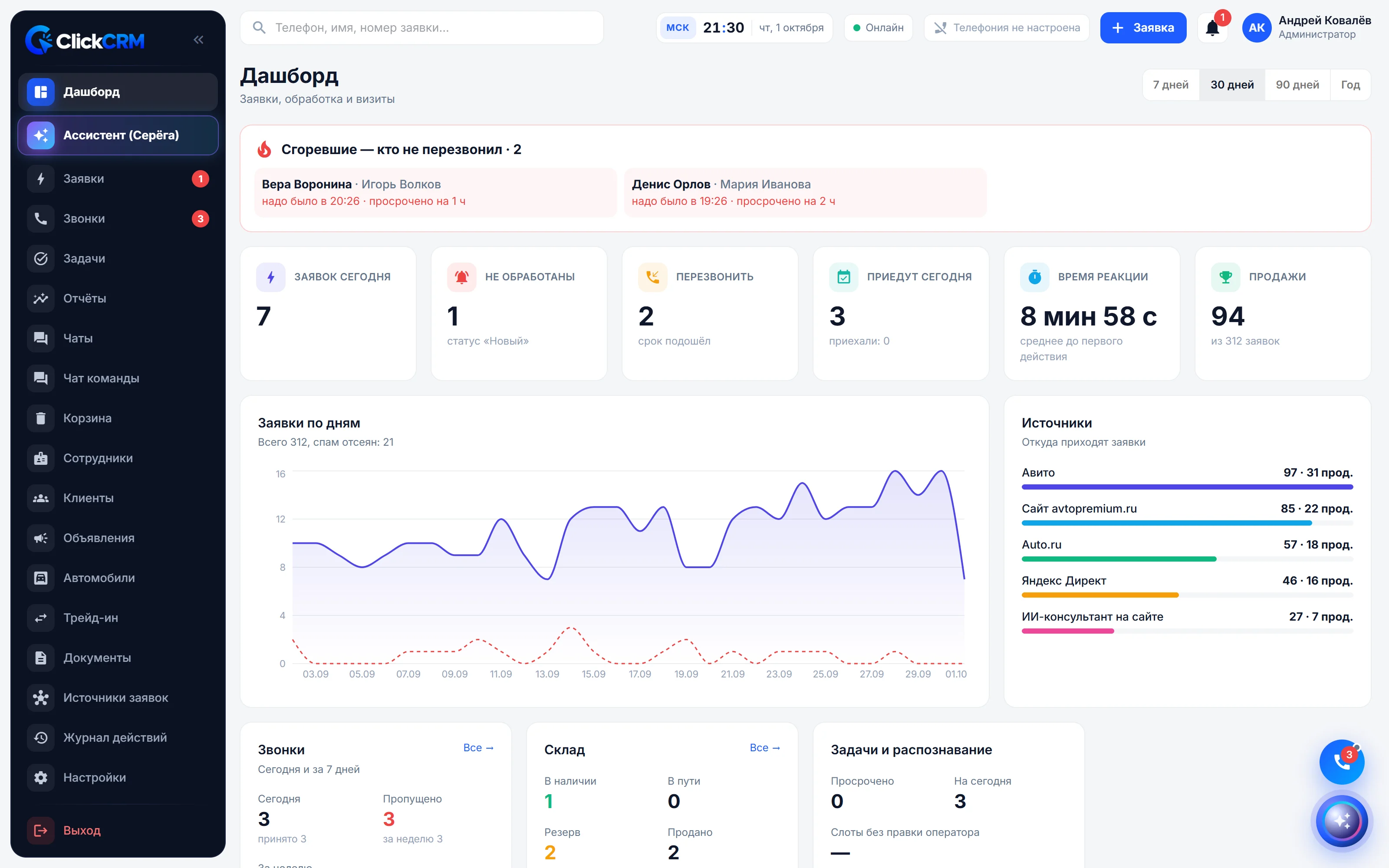Open Андрей Ковалёв user profile menu
1389x868 pixels.
coord(1307,27)
